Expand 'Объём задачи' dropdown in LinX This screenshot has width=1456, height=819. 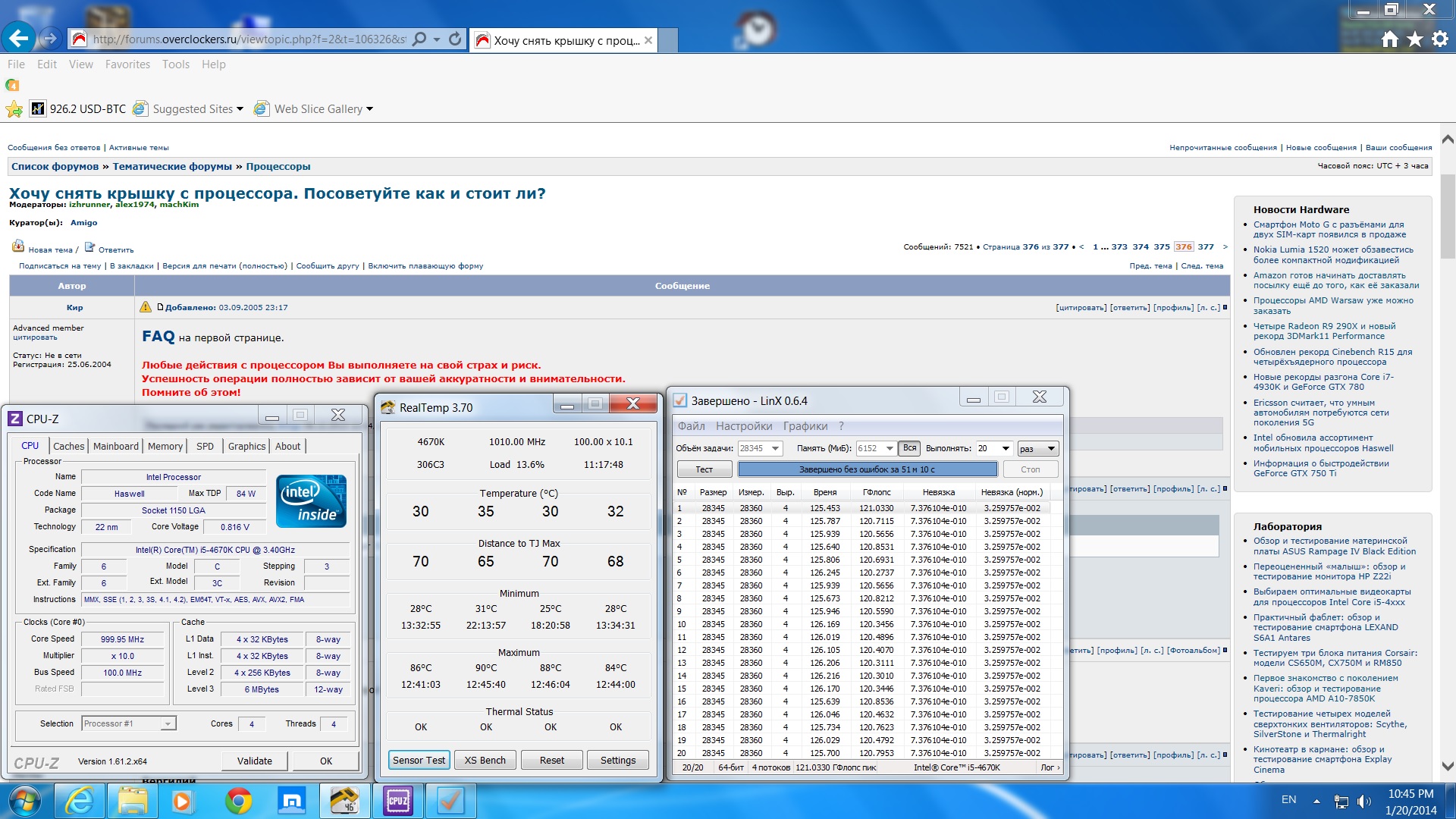tap(776, 448)
